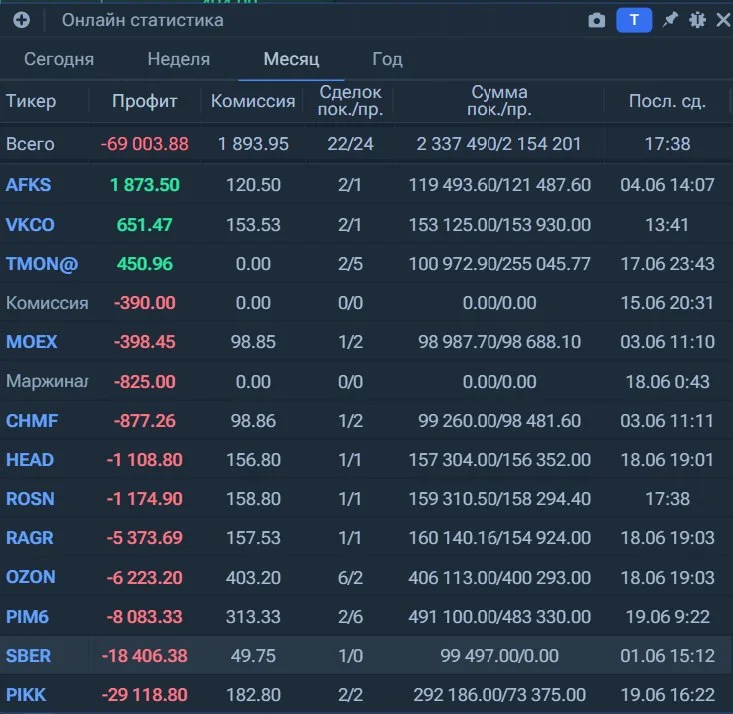Select the Комиссия row label
733x714 pixels.
(x=47, y=303)
